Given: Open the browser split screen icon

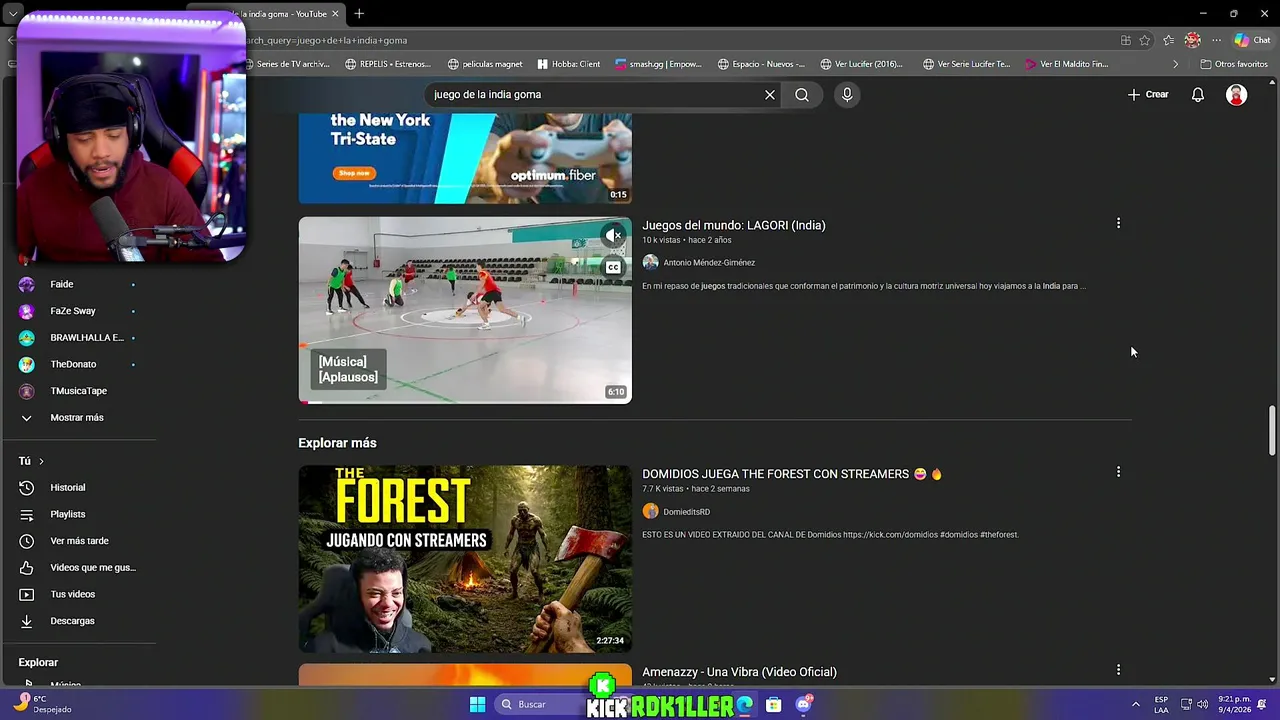Looking at the screenshot, I should [x=1126, y=40].
